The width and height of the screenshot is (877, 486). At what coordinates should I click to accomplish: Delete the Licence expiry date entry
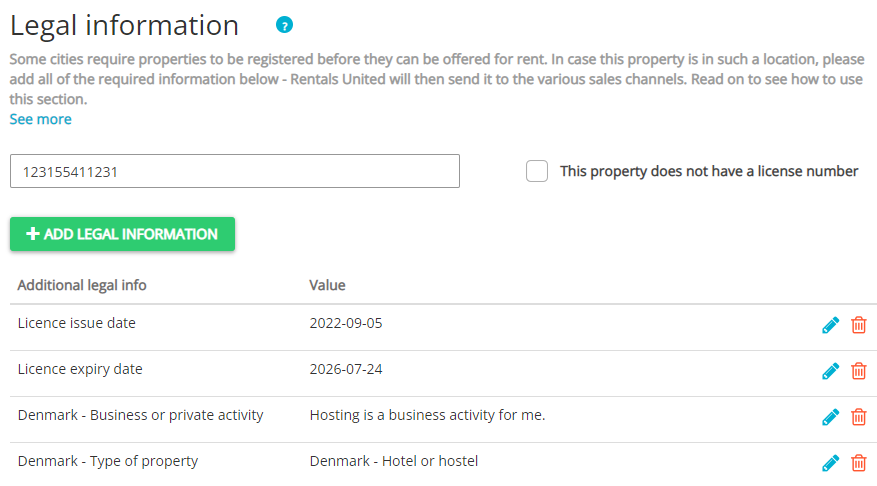coord(858,371)
